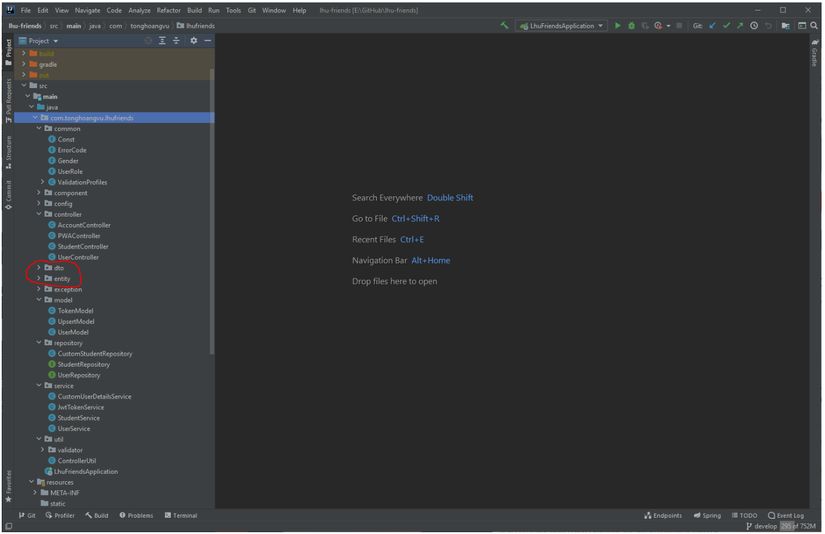Open the Navigate menu

(x=87, y=10)
